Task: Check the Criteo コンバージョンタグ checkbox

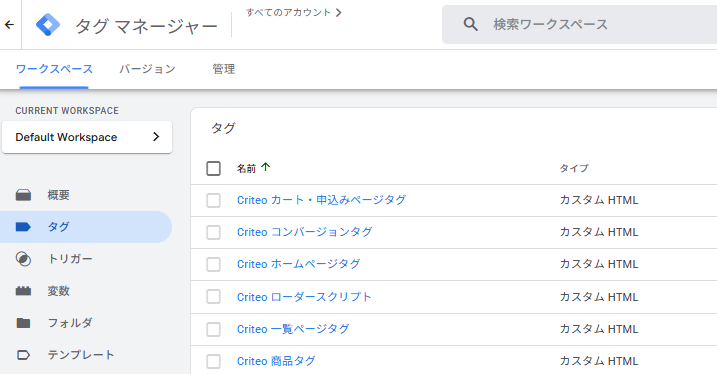Action: pos(214,232)
